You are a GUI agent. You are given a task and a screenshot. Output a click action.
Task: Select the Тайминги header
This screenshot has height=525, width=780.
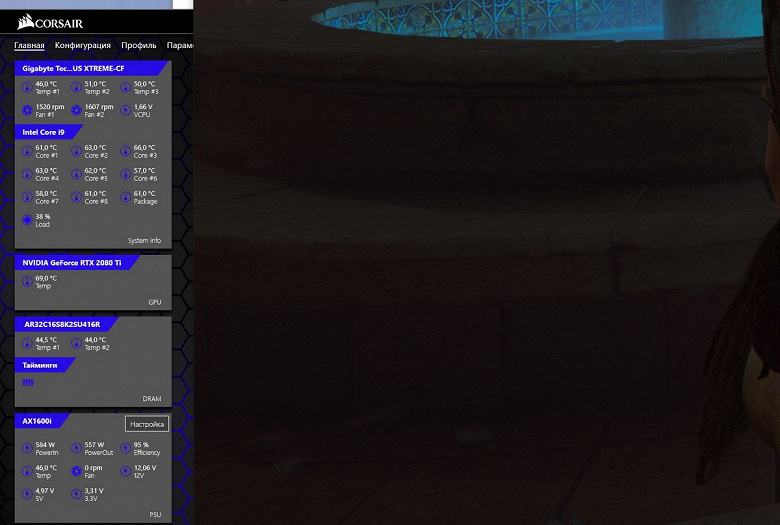[x=45, y=365]
